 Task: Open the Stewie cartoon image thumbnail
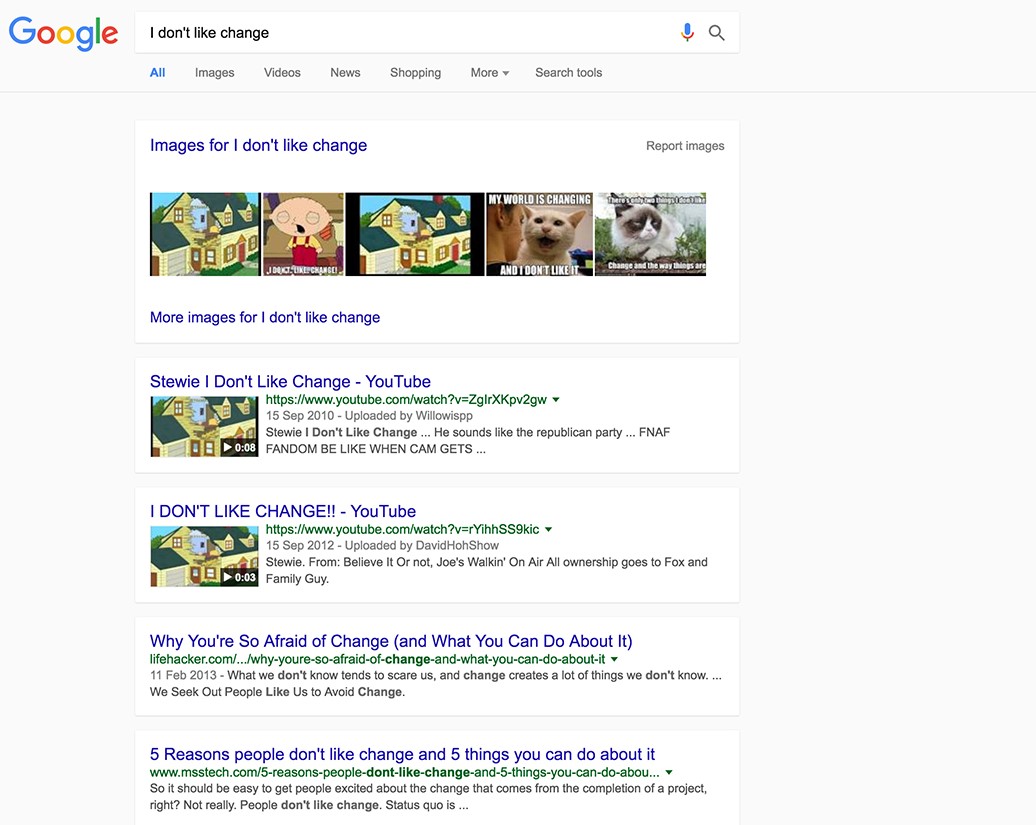click(x=303, y=234)
